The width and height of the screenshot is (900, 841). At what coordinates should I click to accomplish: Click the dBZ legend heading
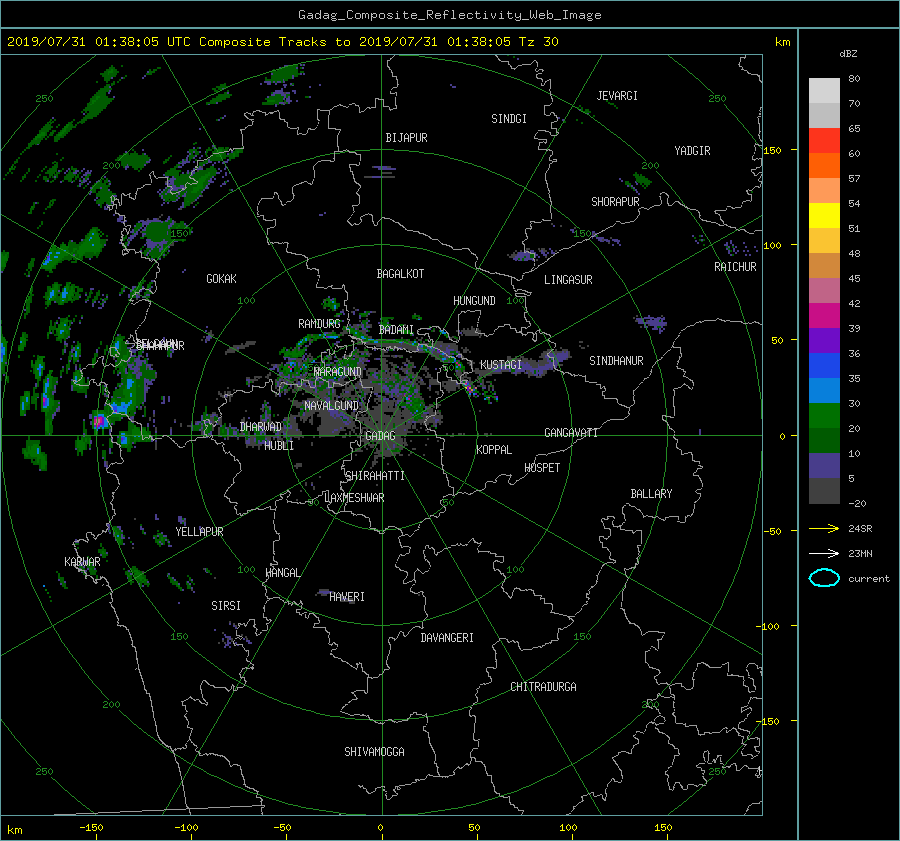848,54
